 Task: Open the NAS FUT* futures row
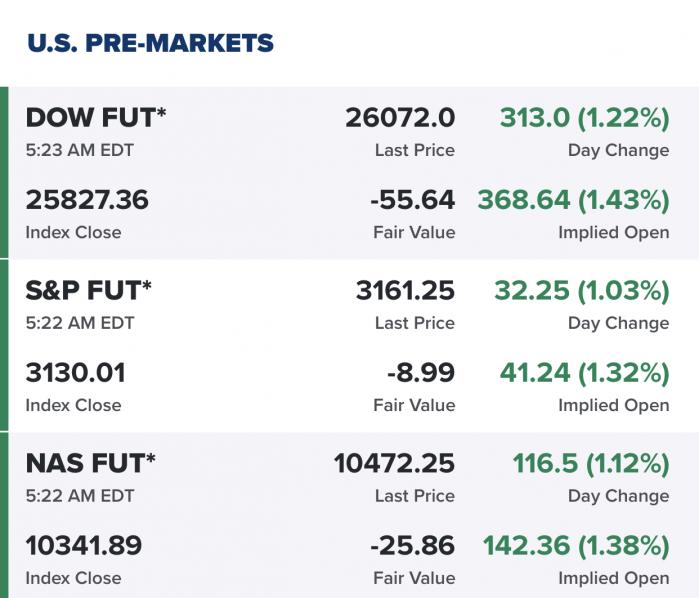click(x=91, y=463)
